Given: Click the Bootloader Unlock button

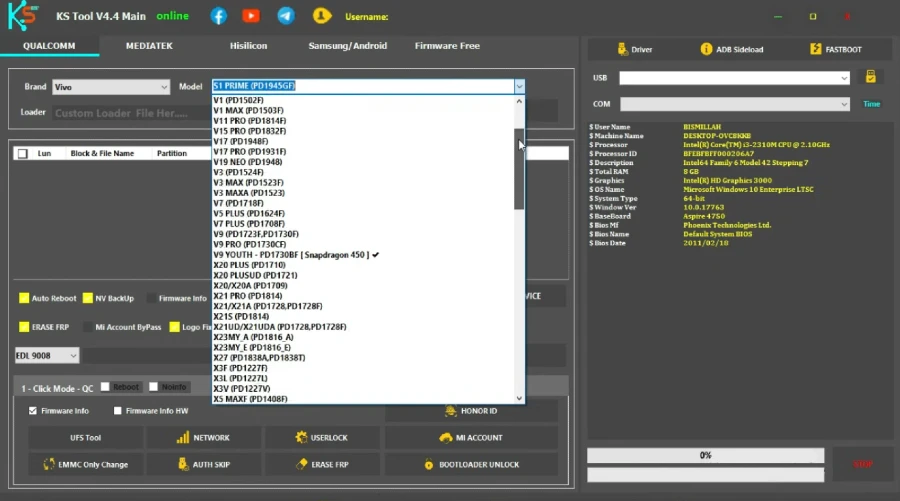Looking at the screenshot, I should point(471,464).
